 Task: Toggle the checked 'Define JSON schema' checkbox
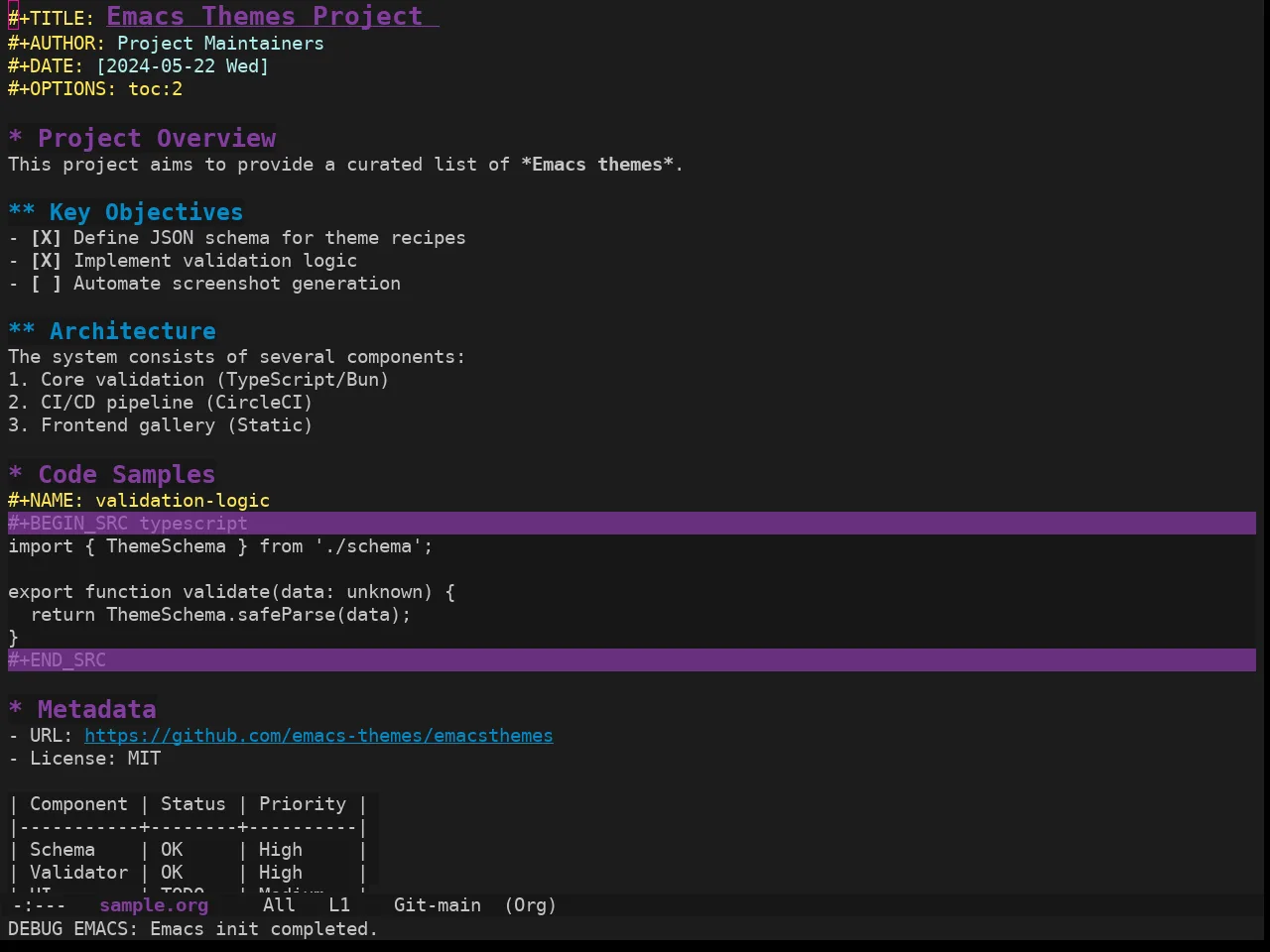pyautogui.click(x=46, y=238)
